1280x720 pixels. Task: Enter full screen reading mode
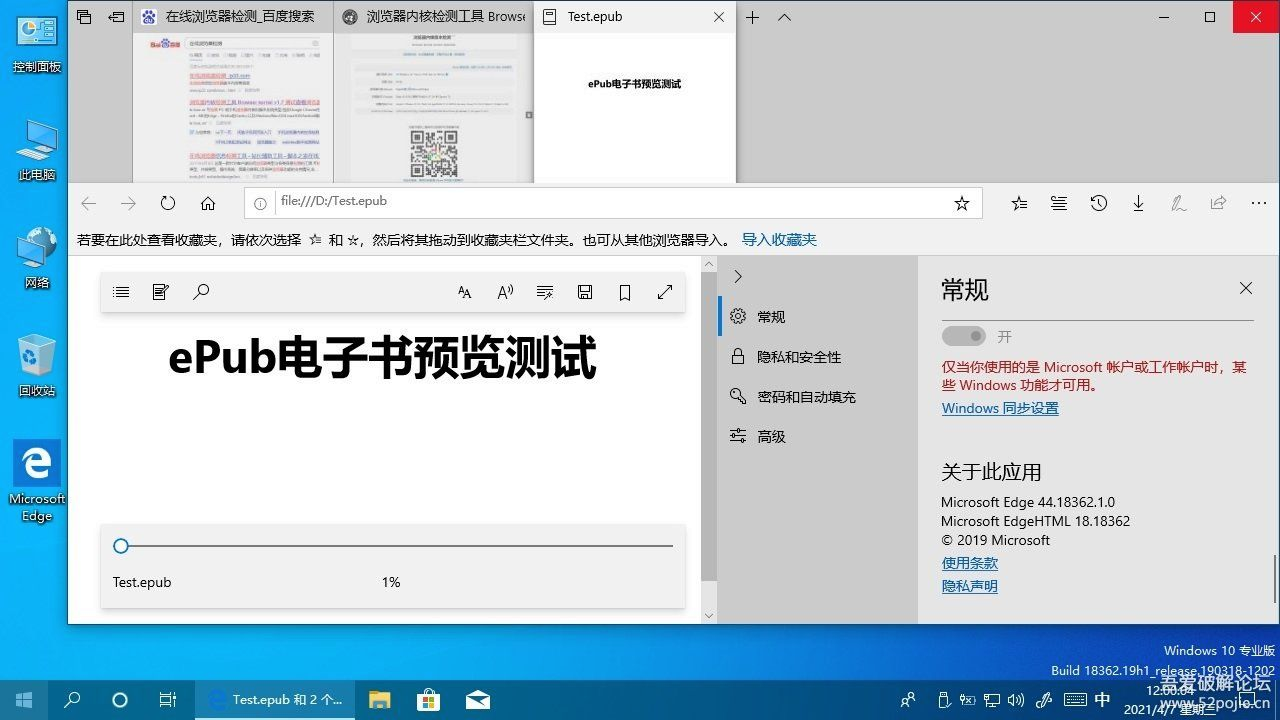point(665,292)
